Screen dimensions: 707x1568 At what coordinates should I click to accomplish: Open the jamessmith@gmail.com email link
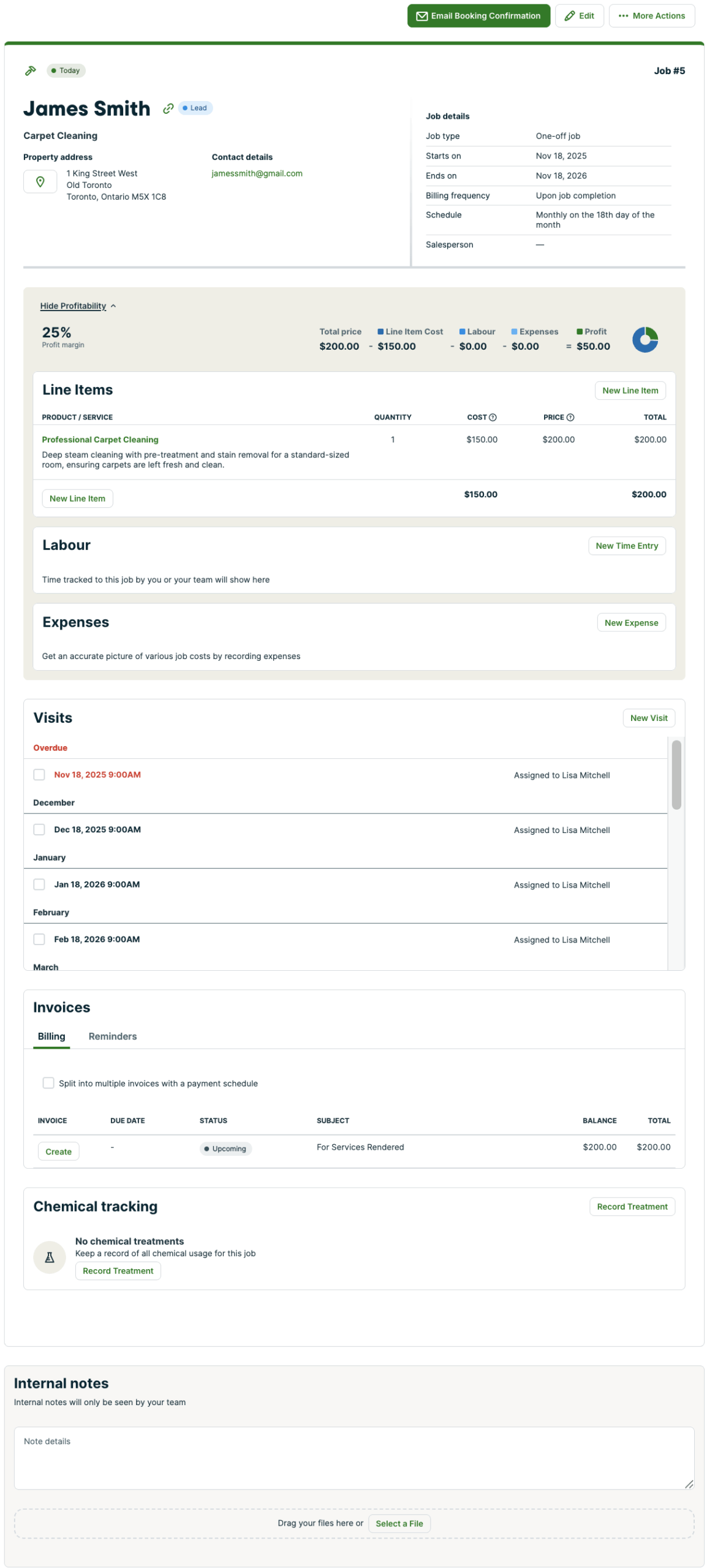coord(257,173)
